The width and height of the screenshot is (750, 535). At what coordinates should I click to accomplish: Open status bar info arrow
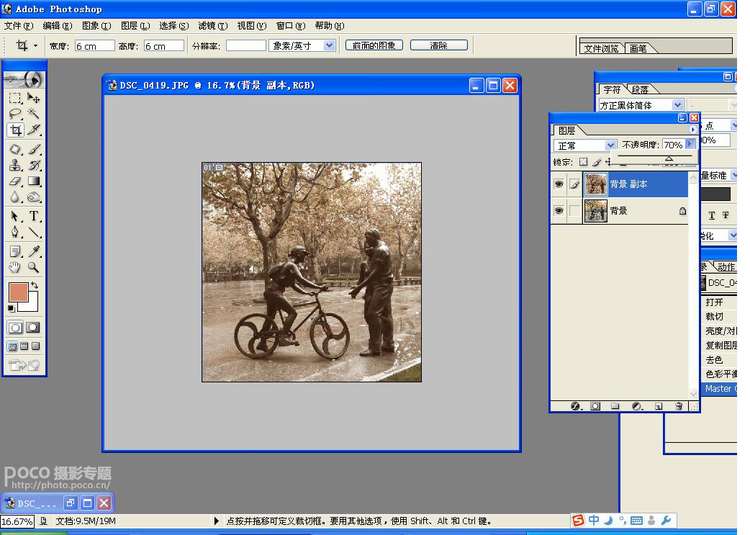(216, 521)
